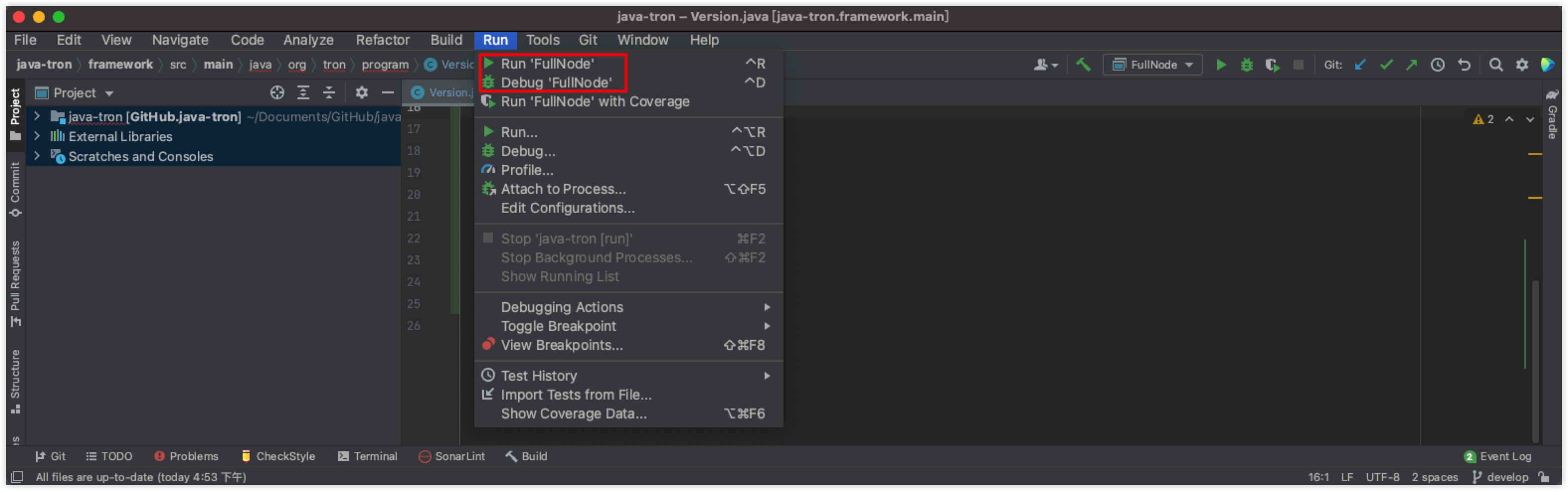This screenshot has height=491, width=1568.
Task: Click the warnings count inspection widget
Action: [x=1483, y=119]
